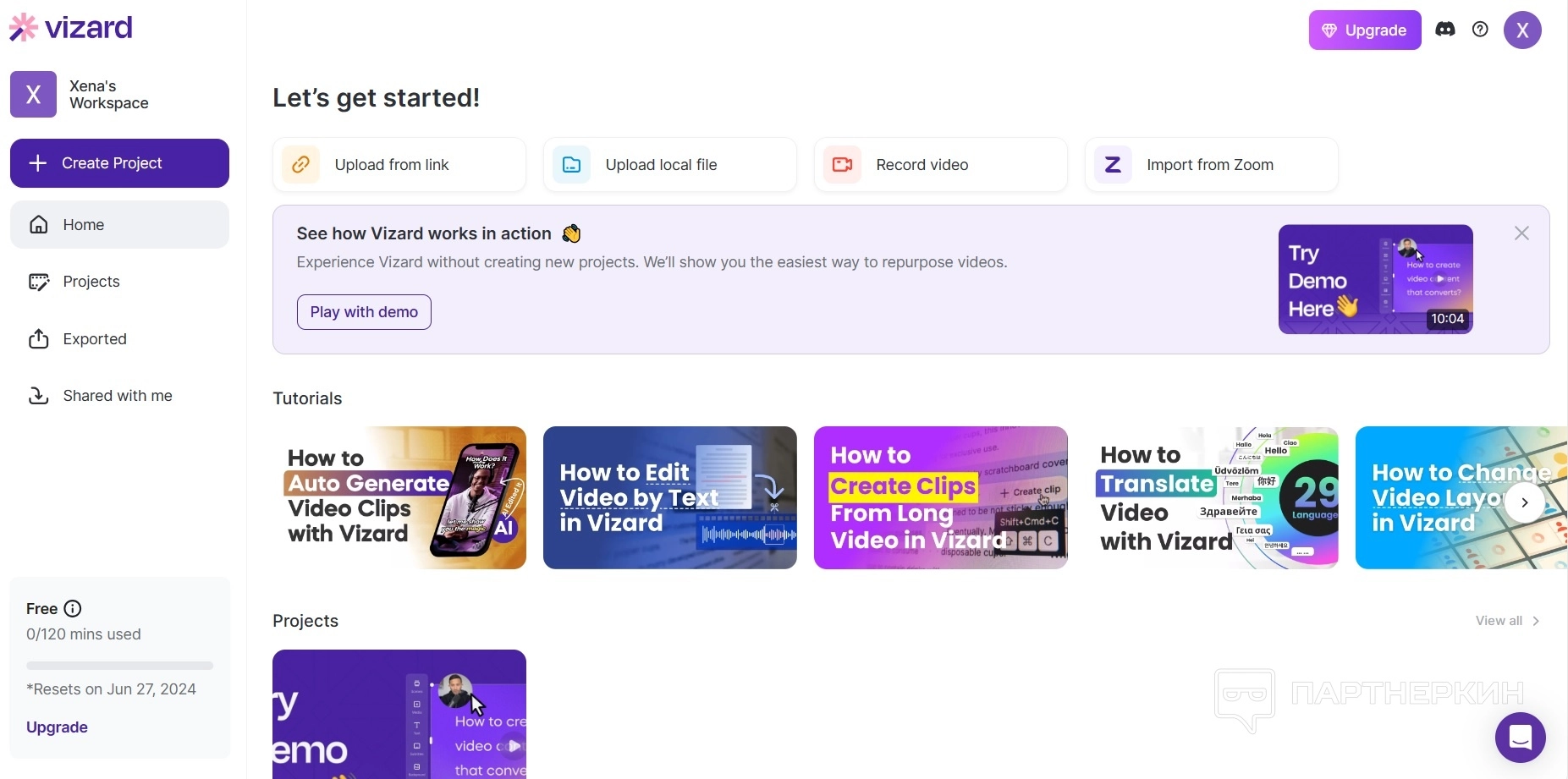Viewport: 1568px width, 779px height.
Task: Click the '0/120 mins used' text
Action: pyautogui.click(x=84, y=634)
